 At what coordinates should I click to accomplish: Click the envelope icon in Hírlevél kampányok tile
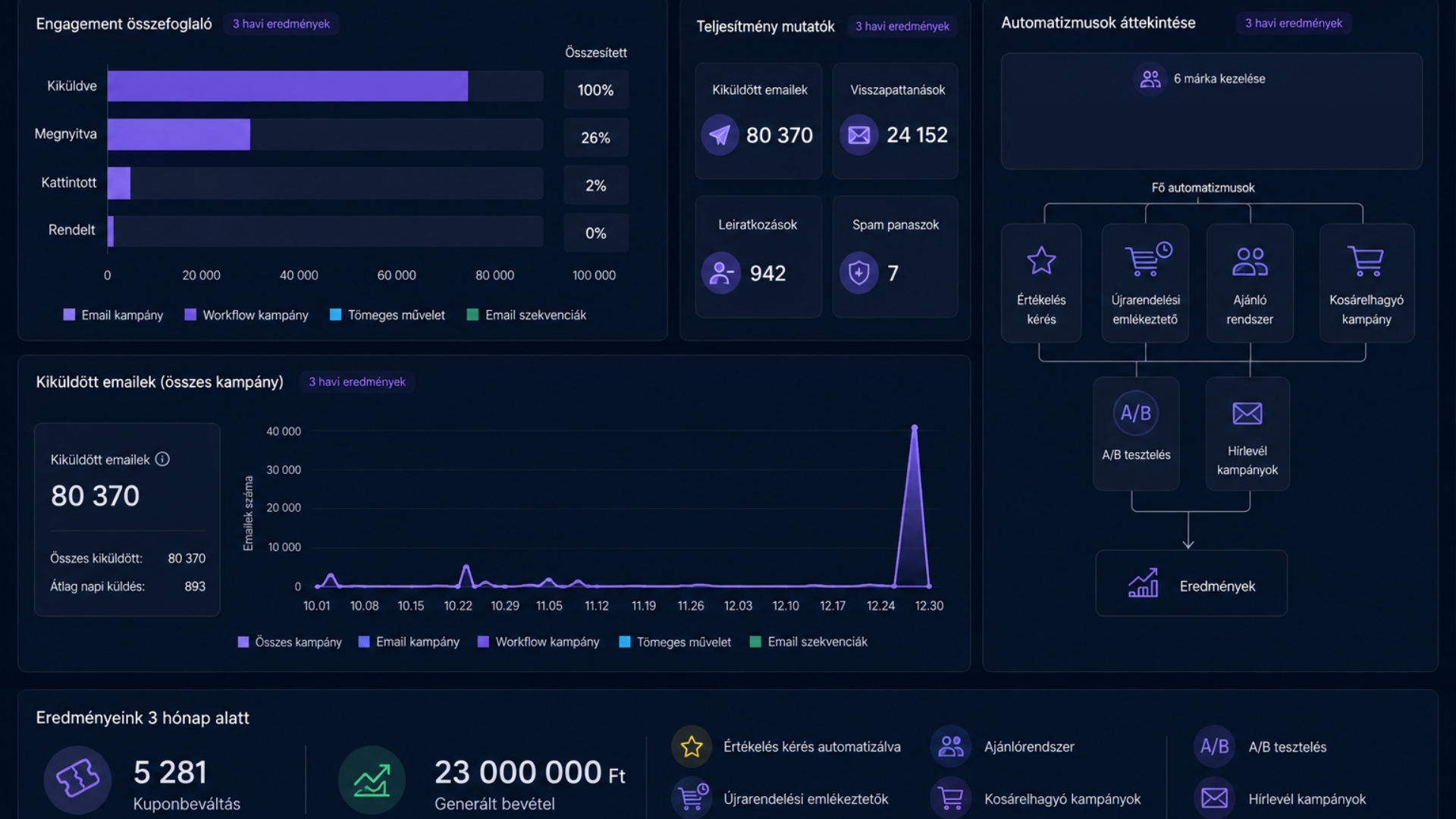(x=1247, y=413)
